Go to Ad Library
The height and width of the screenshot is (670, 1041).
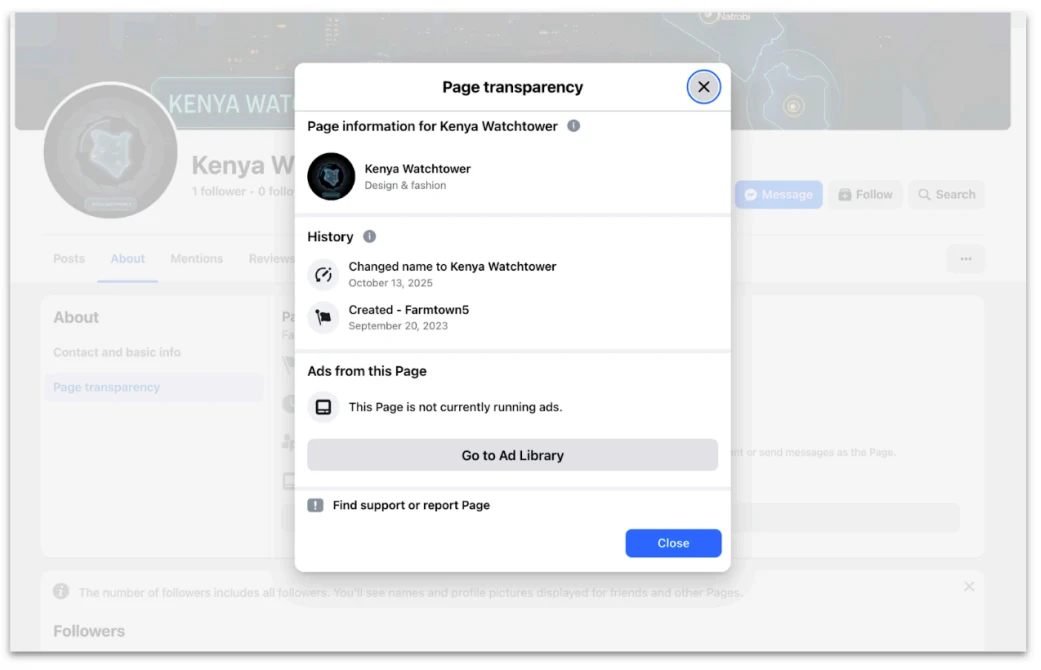coord(512,456)
